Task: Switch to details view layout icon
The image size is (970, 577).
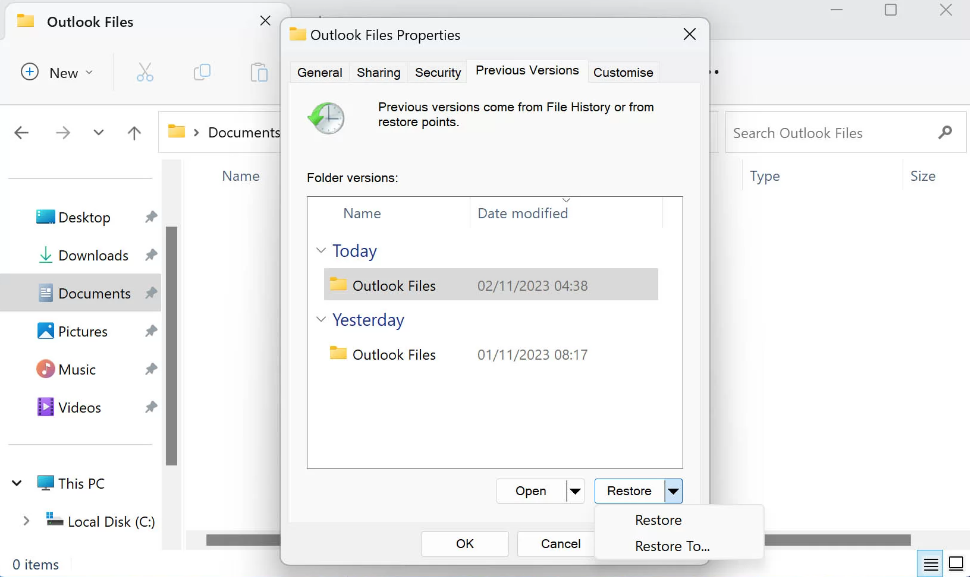Action: pyautogui.click(x=931, y=565)
